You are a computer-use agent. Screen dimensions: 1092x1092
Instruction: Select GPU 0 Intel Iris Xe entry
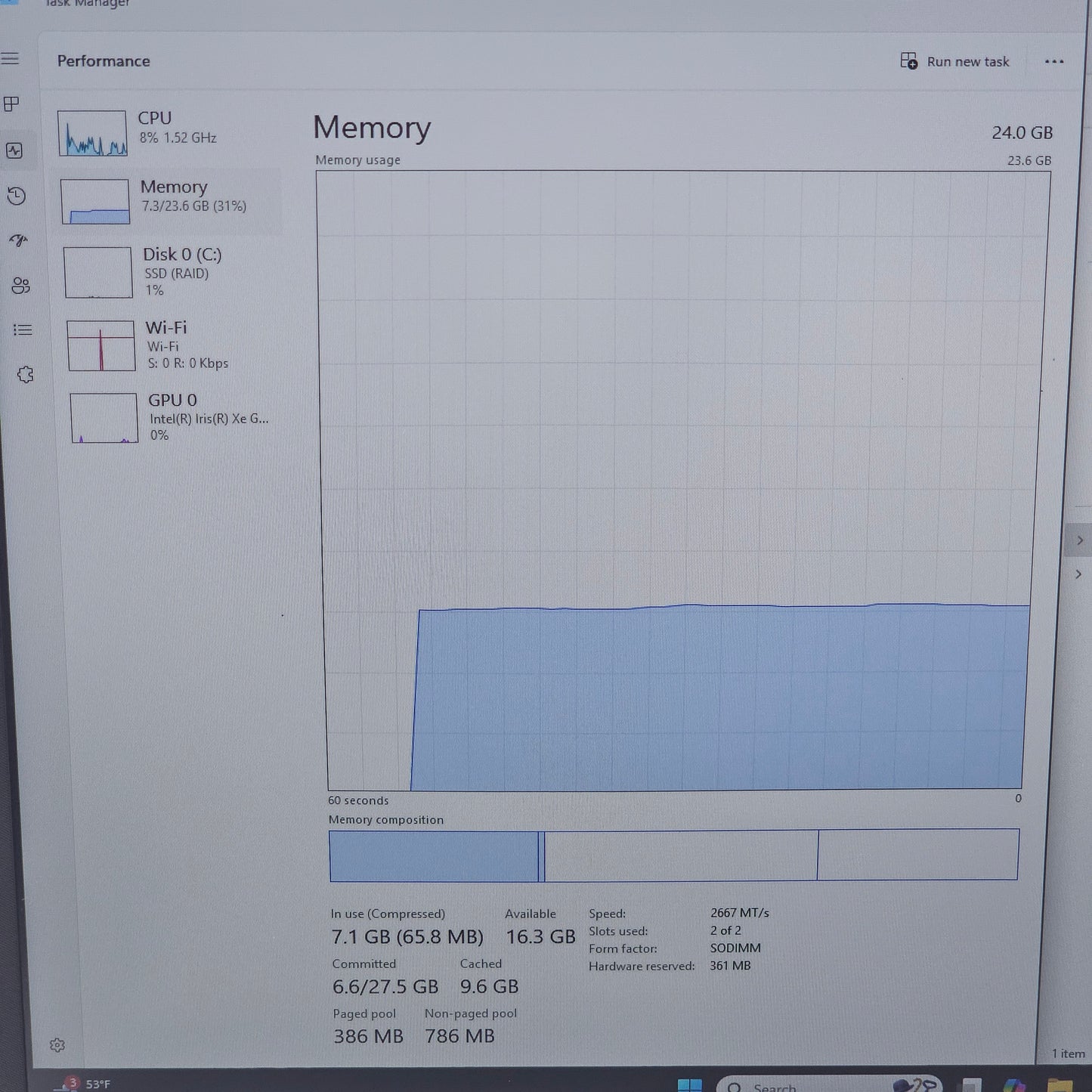point(178,417)
